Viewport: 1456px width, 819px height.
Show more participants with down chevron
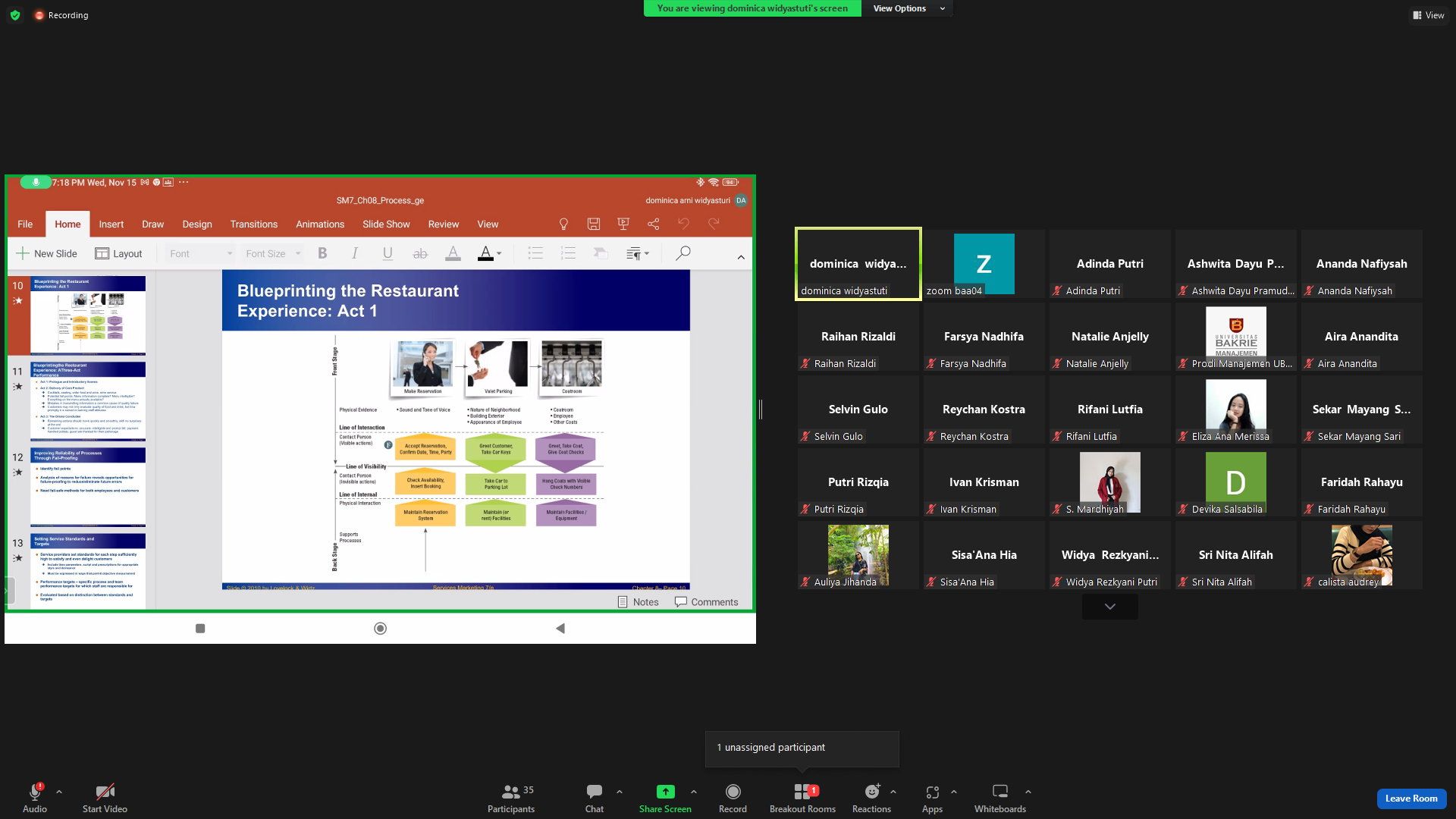[x=1110, y=607]
